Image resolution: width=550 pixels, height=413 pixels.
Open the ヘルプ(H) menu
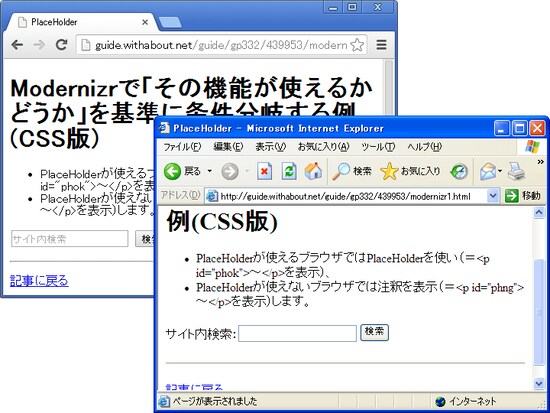(424, 147)
